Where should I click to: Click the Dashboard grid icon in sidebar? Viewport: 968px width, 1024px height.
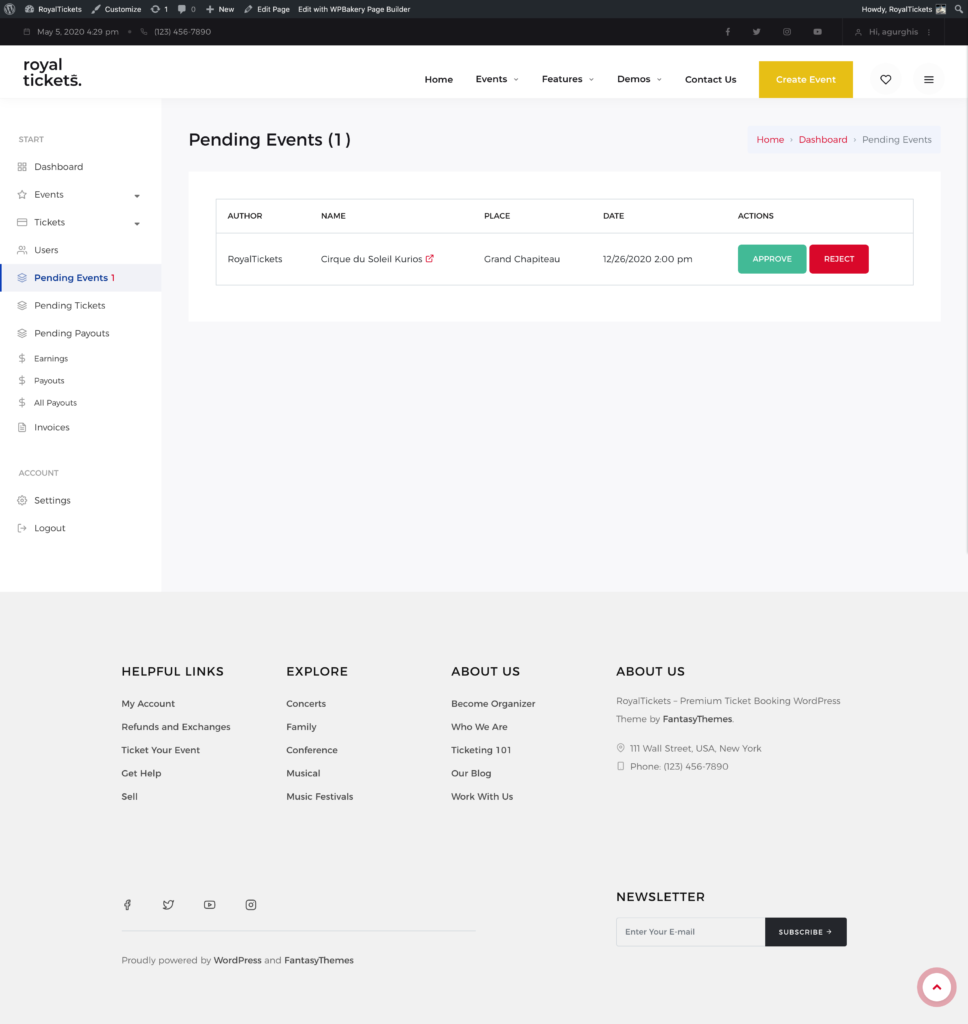click(x=22, y=167)
